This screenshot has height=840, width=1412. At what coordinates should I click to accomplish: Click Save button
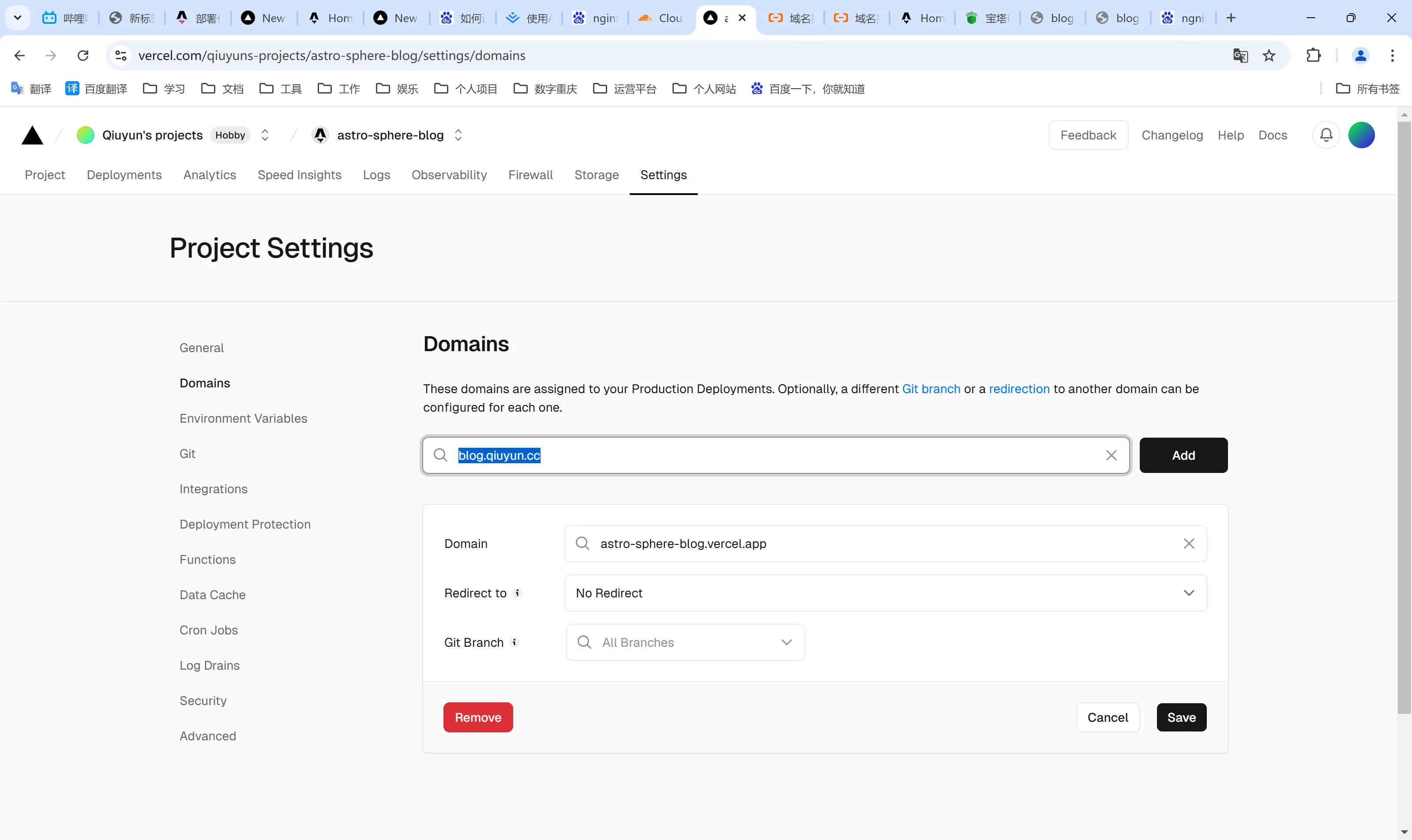(1181, 717)
